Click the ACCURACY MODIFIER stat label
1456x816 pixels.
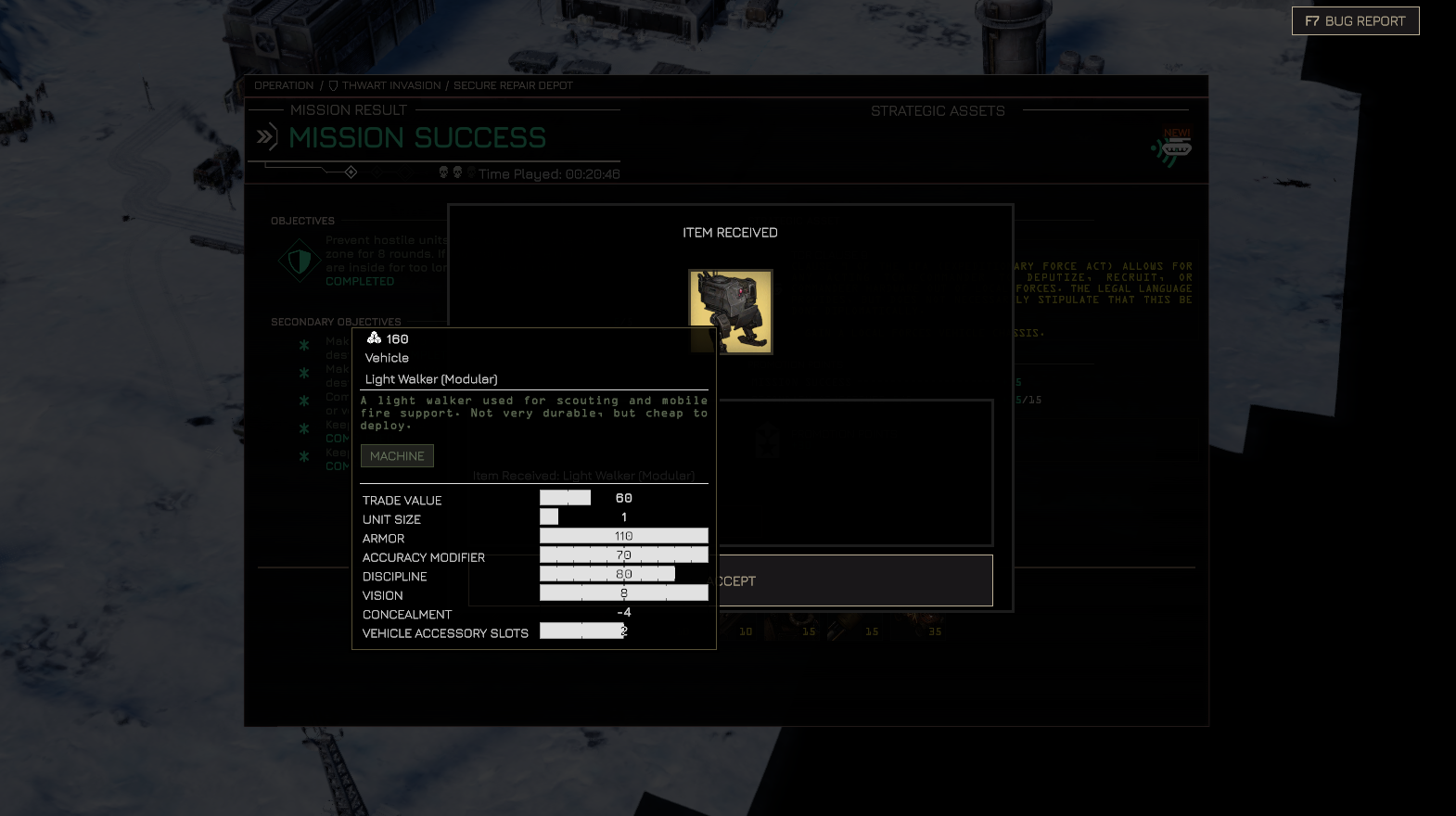pyautogui.click(x=424, y=557)
